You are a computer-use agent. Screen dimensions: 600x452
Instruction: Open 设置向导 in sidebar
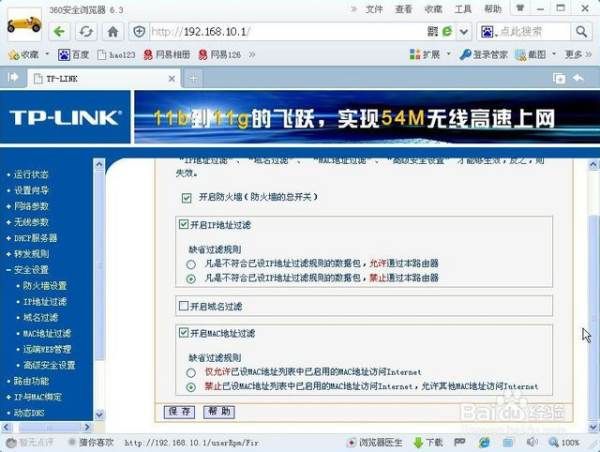pos(31,190)
